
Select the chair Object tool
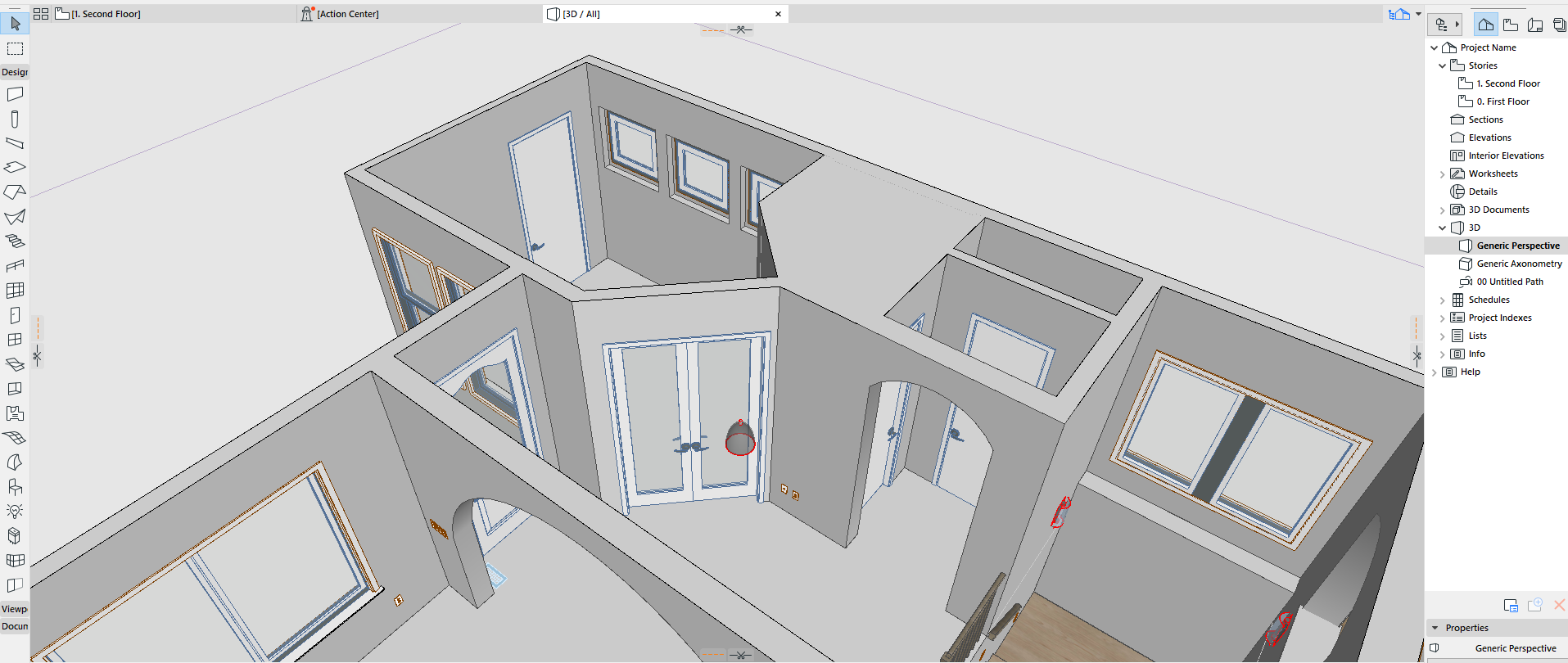(x=15, y=487)
